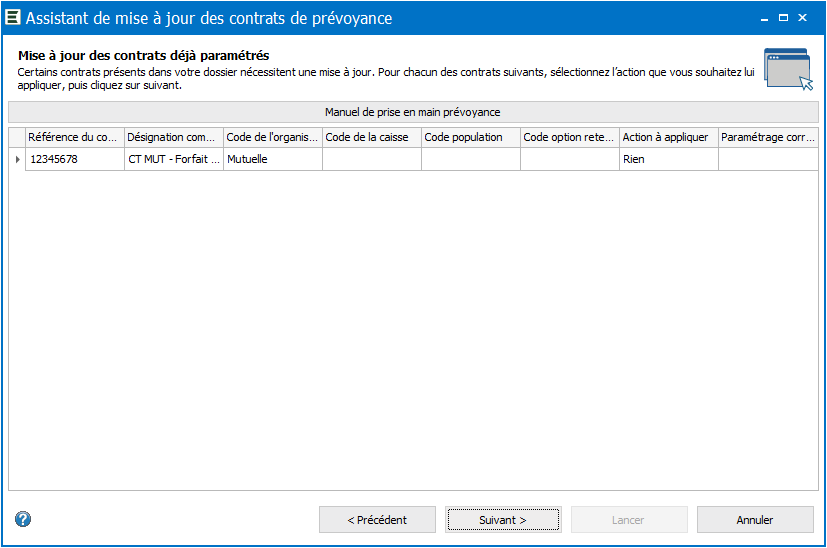This screenshot has height=548, width=827.
Task: Sort by Désignation column header
Action: (174, 138)
